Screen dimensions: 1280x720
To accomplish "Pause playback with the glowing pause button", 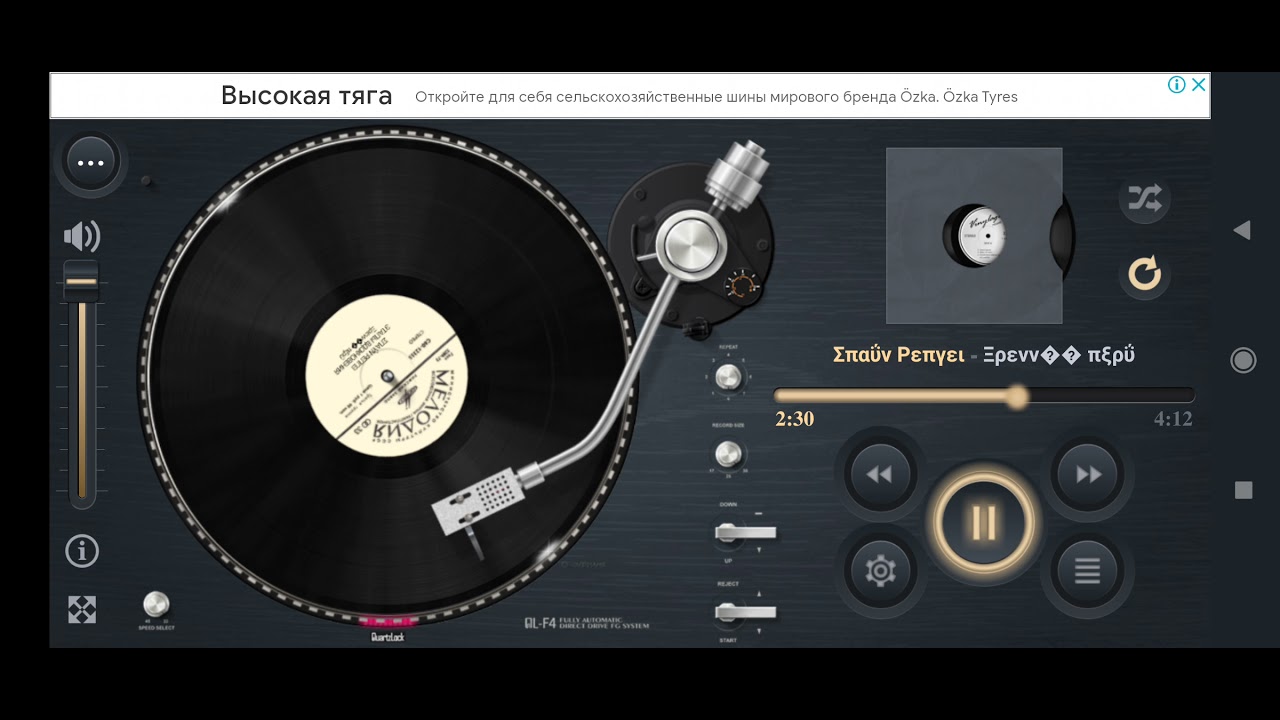I will (x=983, y=522).
